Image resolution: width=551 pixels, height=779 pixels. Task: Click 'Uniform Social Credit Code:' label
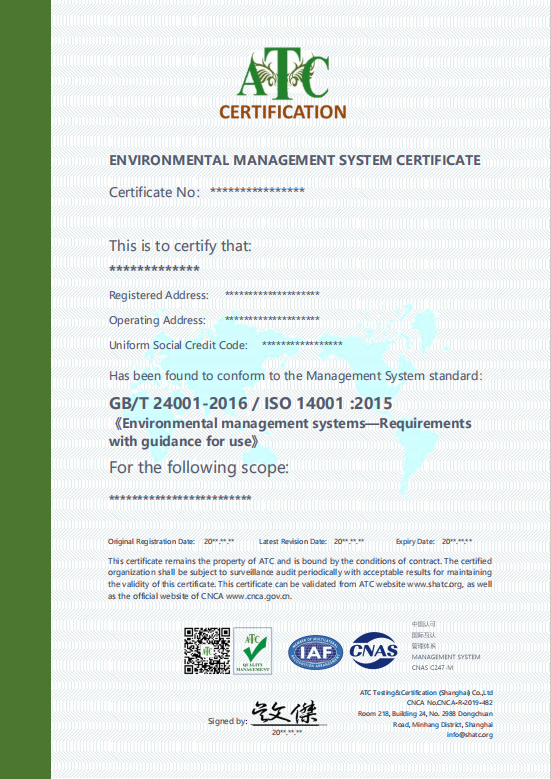click(178, 345)
